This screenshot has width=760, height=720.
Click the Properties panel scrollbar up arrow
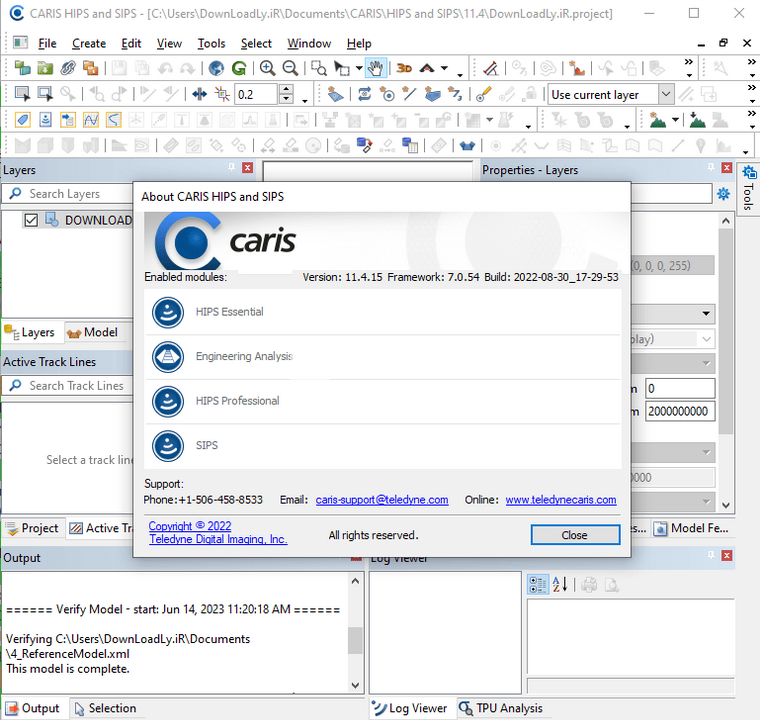(726, 221)
